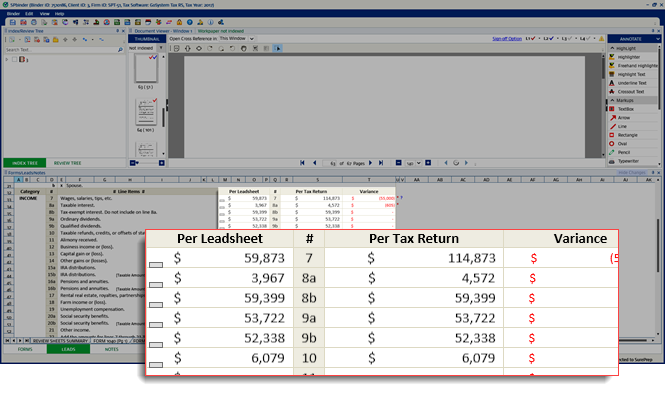
Task: Pin the Index/Review Tree panel
Action: click(117, 31)
